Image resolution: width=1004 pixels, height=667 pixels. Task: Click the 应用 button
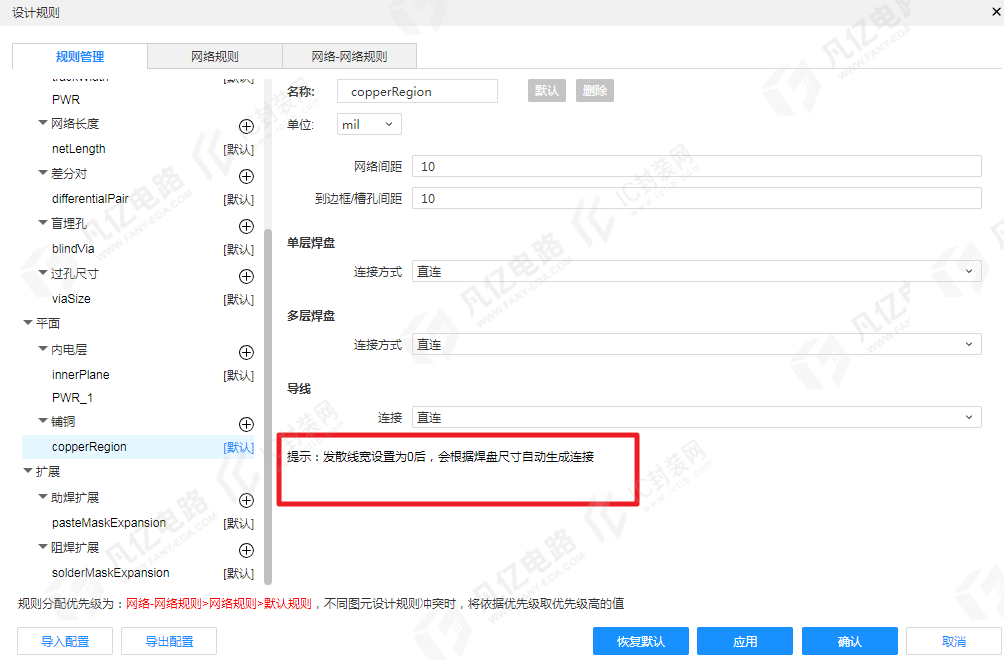click(745, 641)
